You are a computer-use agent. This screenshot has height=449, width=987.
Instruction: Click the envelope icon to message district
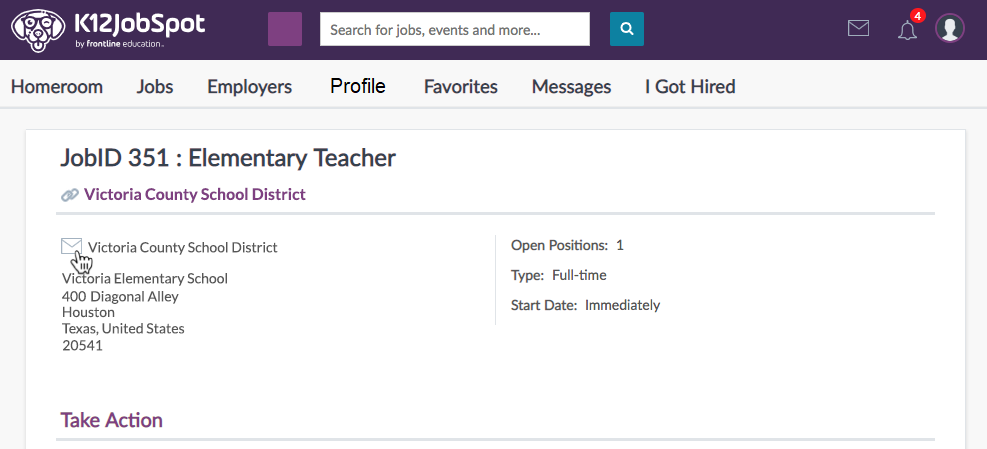pyautogui.click(x=71, y=246)
